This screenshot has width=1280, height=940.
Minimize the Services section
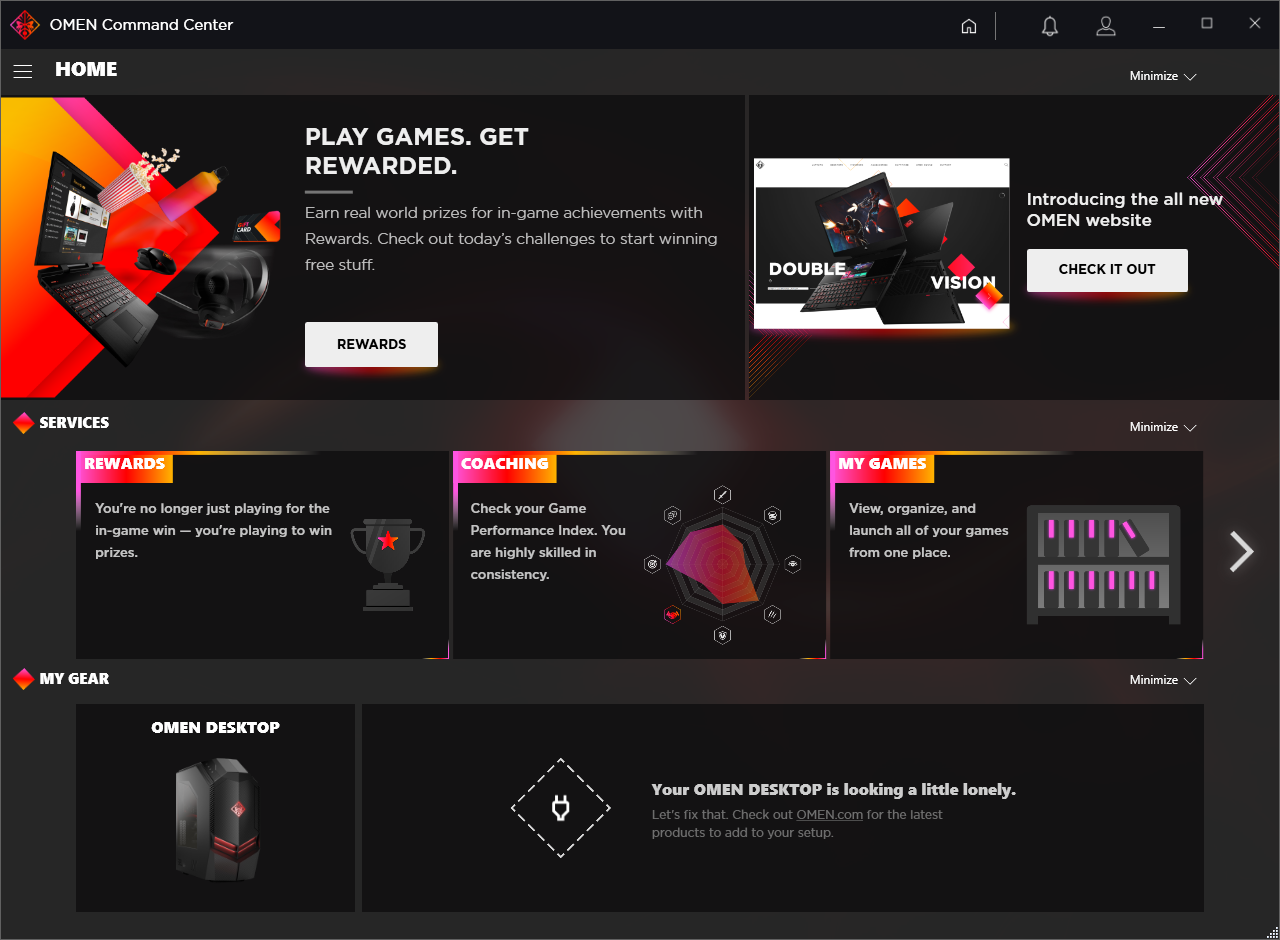[1163, 427]
